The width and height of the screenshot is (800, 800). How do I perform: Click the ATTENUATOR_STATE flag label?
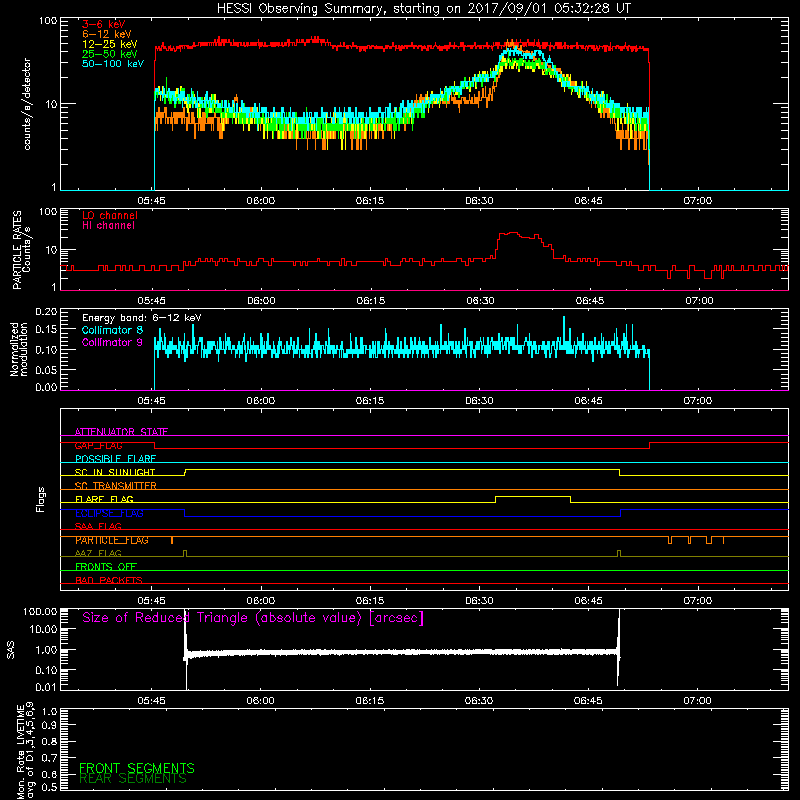[x=121, y=432]
